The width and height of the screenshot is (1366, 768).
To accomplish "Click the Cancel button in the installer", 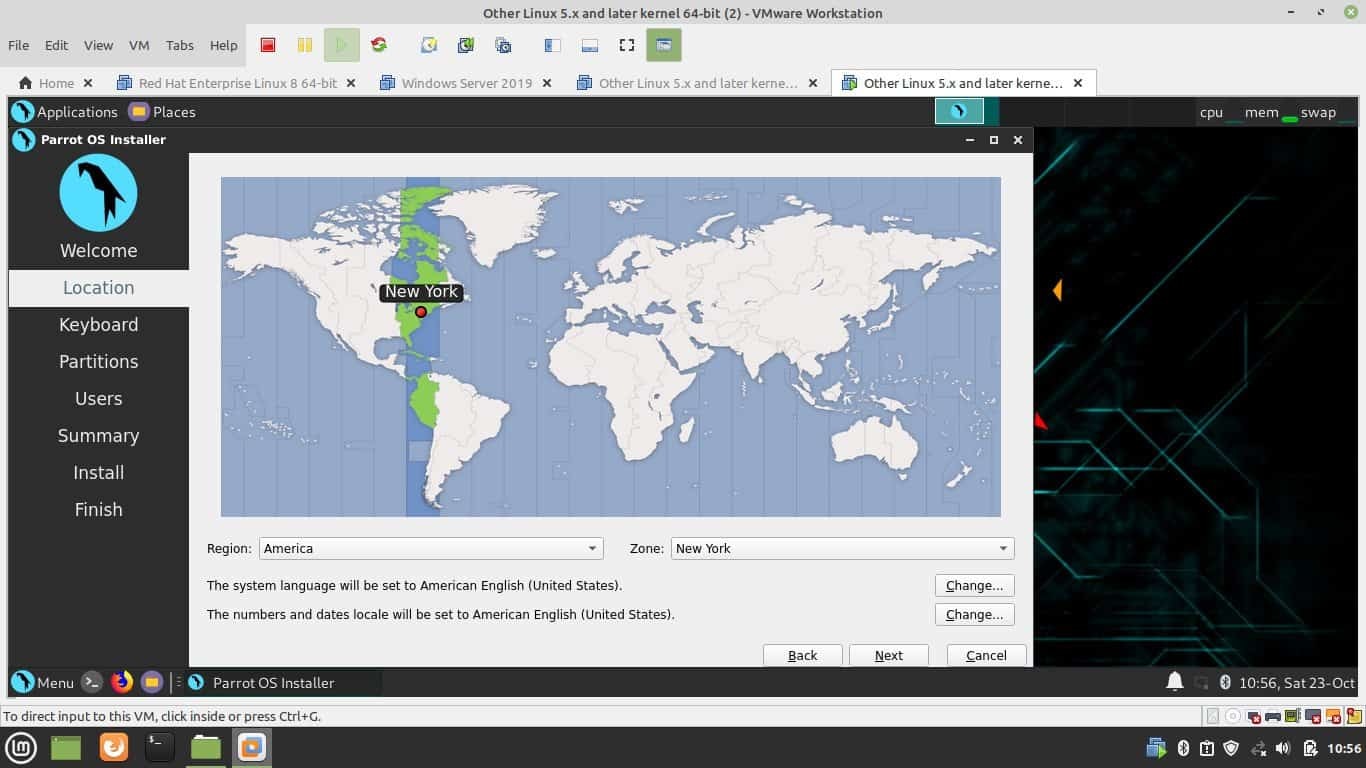I will click(x=986, y=655).
